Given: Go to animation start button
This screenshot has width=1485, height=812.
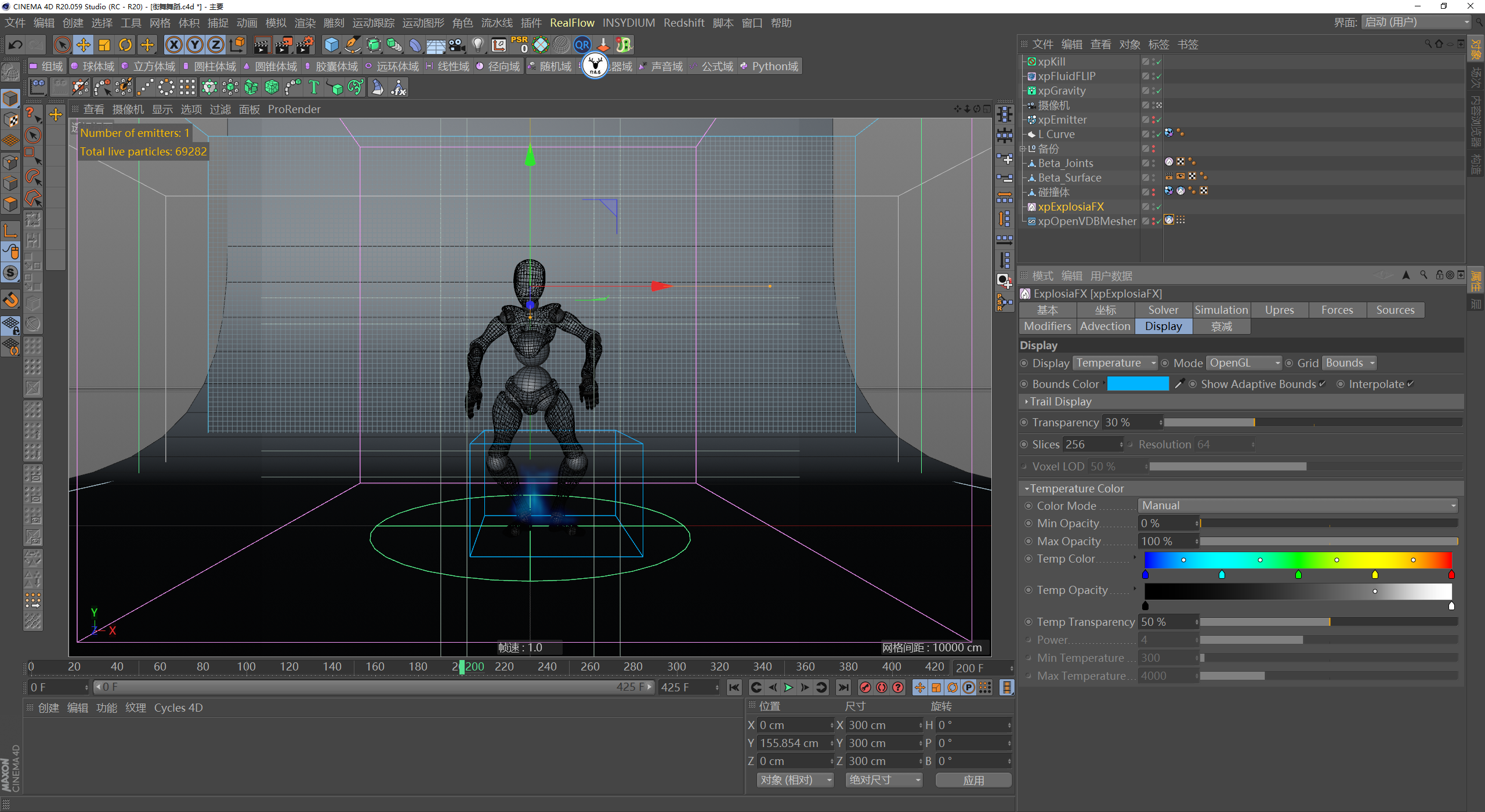Looking at the screenshot, I should click(734, 687).
